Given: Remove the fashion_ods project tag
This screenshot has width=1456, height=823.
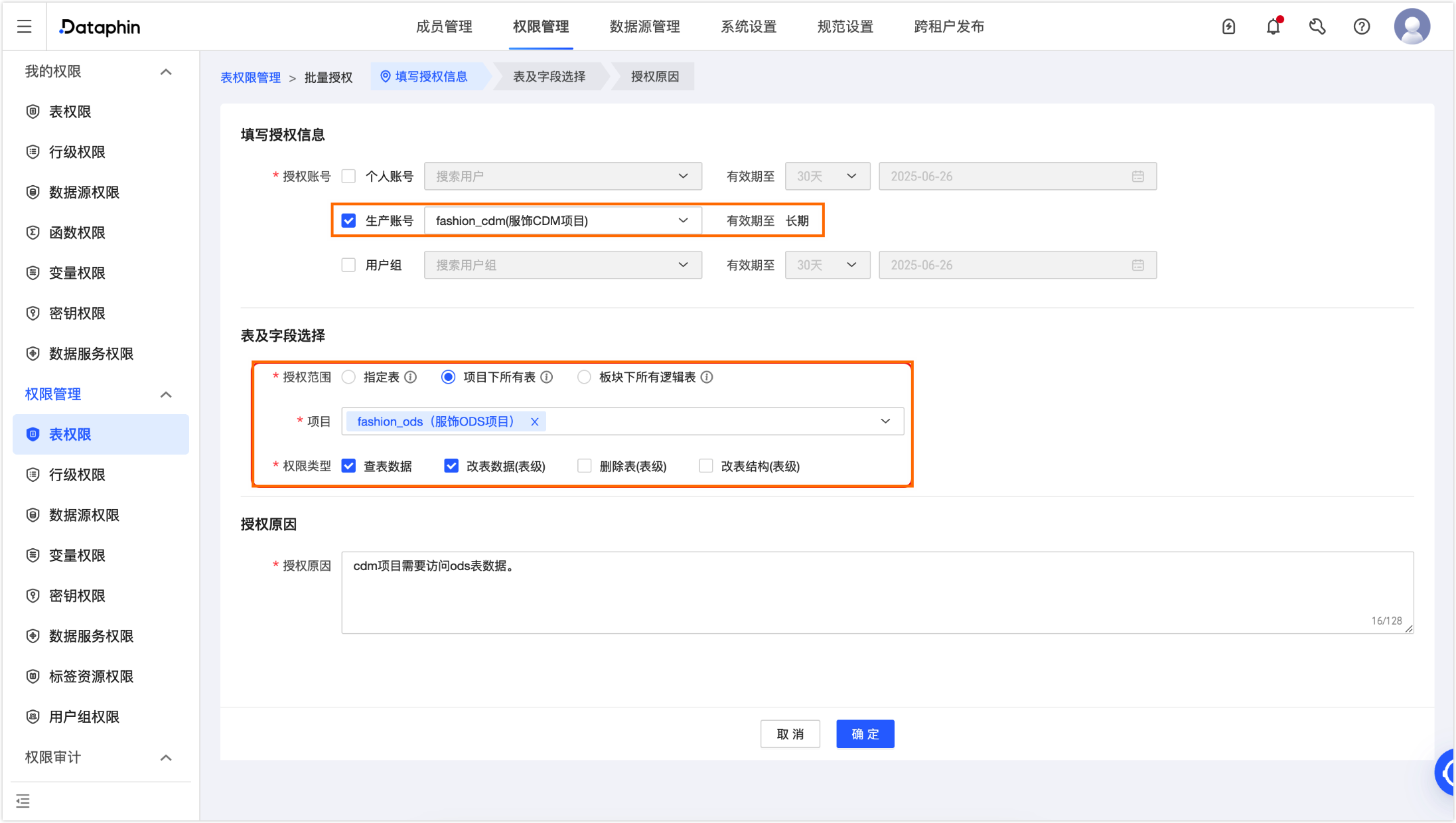Looking at the screenshot, I should pos(534,422).
